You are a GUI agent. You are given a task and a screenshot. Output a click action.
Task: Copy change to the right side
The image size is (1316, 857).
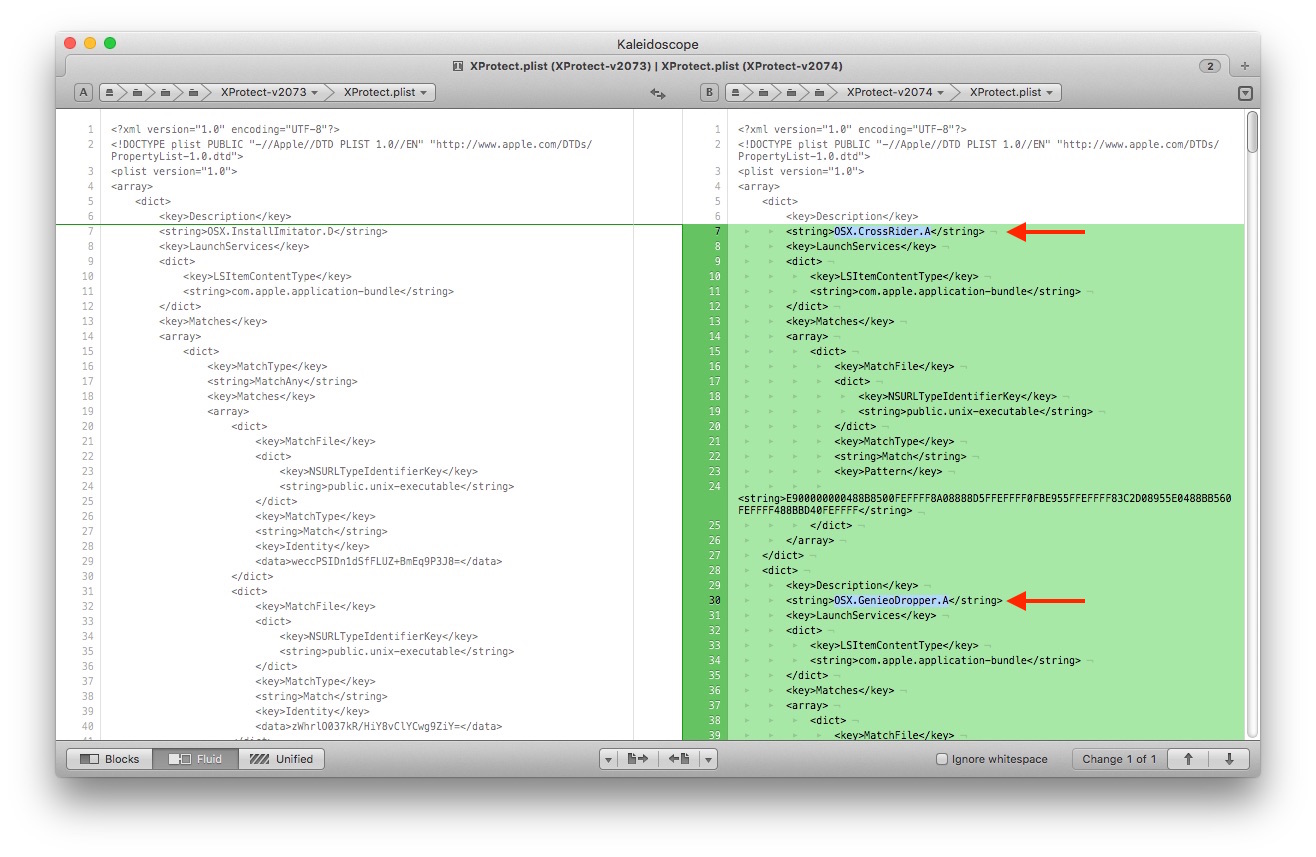(637, 759)
